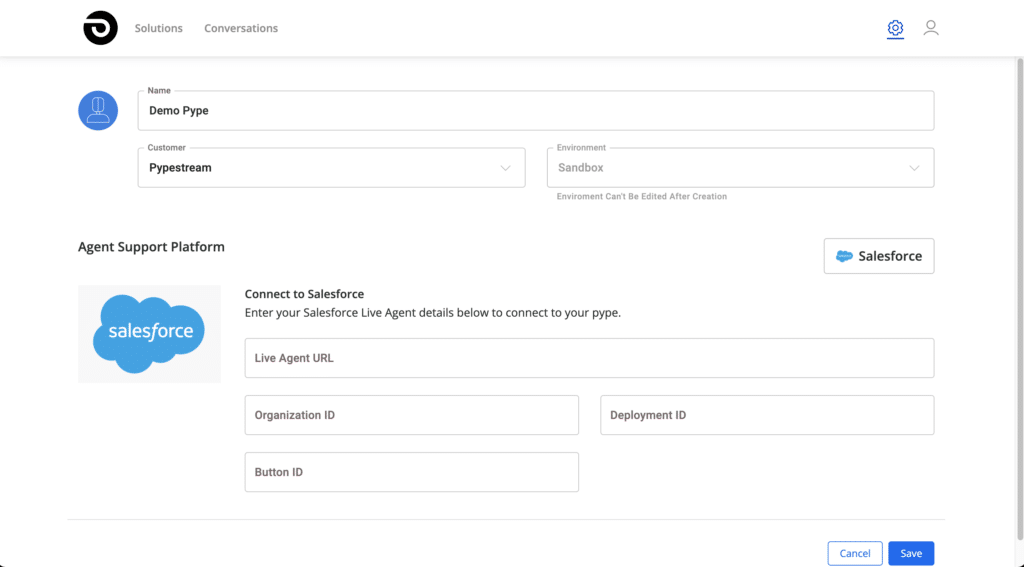Image resolution: width=1024 pixels, height=567 pixels.
Task: Click the 'Enter your Salesforce Live Agent details' text
Action: (x=432, y=313)
